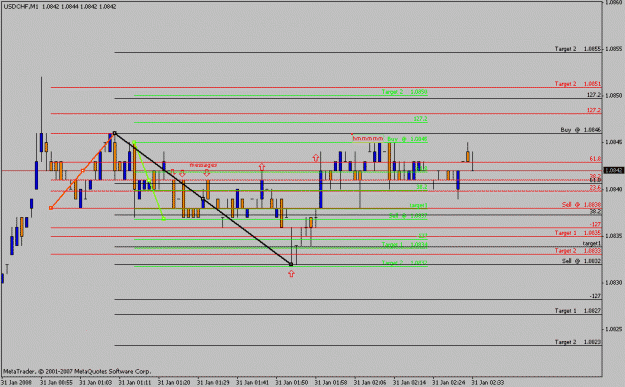Image resolution: width=625 pixels, height=387 pixels.
Task: Click the MetaQuotes Software Corp. copyright text
Action: click(x=77, y=371)
